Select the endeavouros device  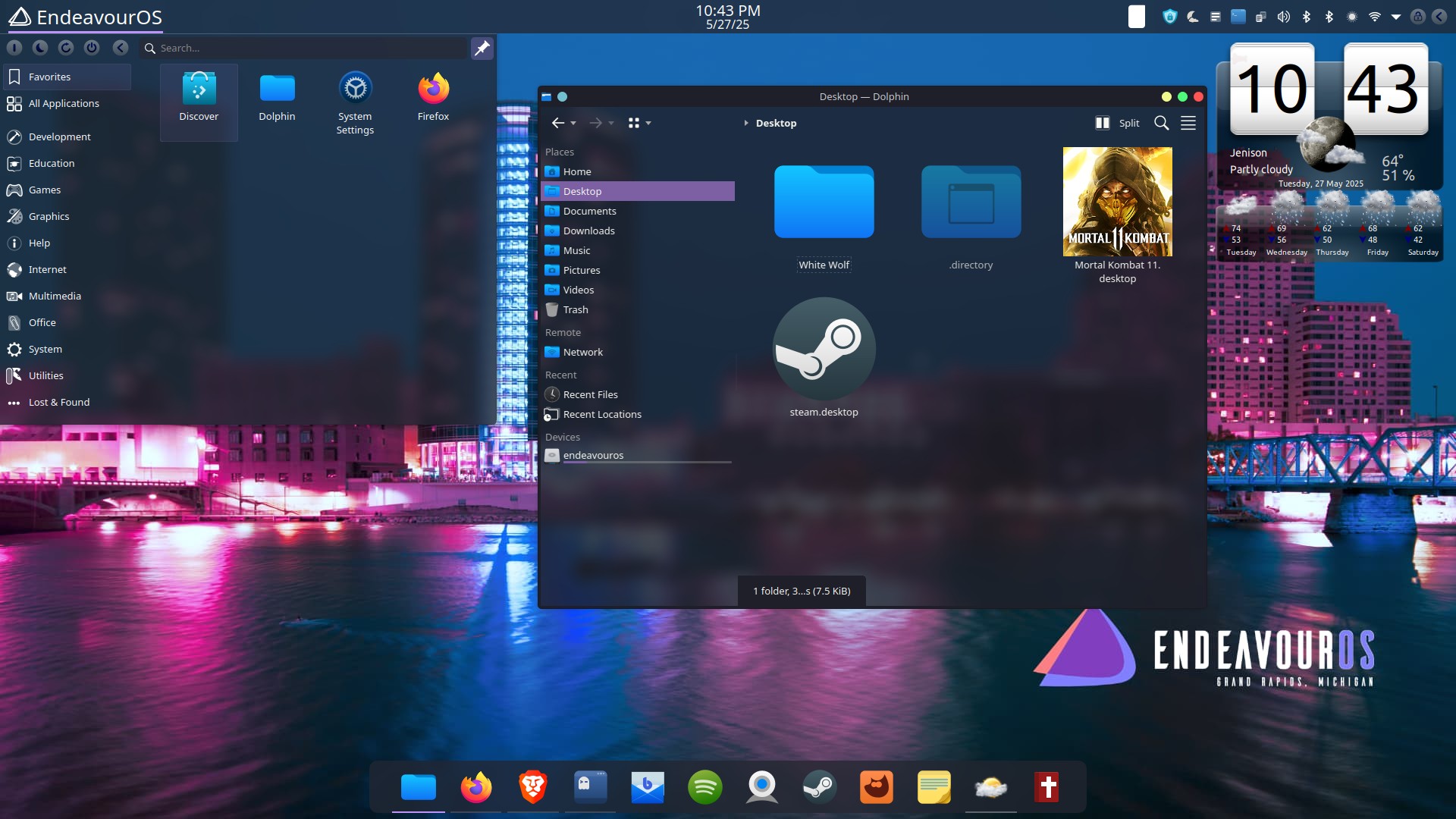click(638, 455)
